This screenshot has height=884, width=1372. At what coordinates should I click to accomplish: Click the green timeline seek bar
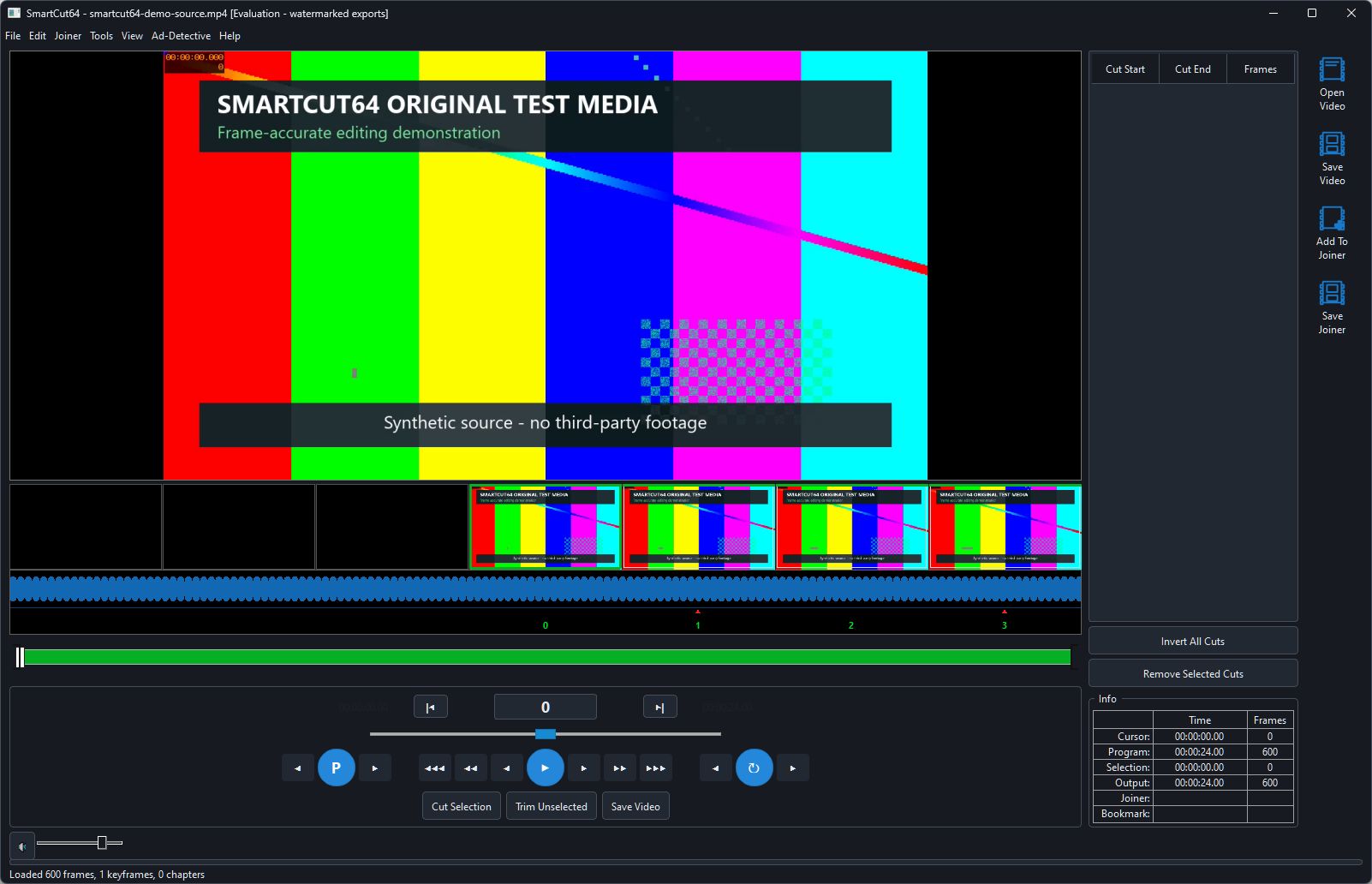[x=547, y=657]
